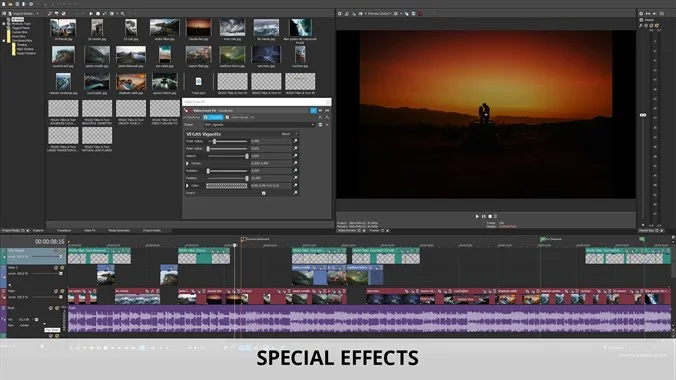The width and height of the screenshot is (676, 380).
Task: Click the Feather parameter animate icon
Action: pyautogui.click(x=295, y=178)
